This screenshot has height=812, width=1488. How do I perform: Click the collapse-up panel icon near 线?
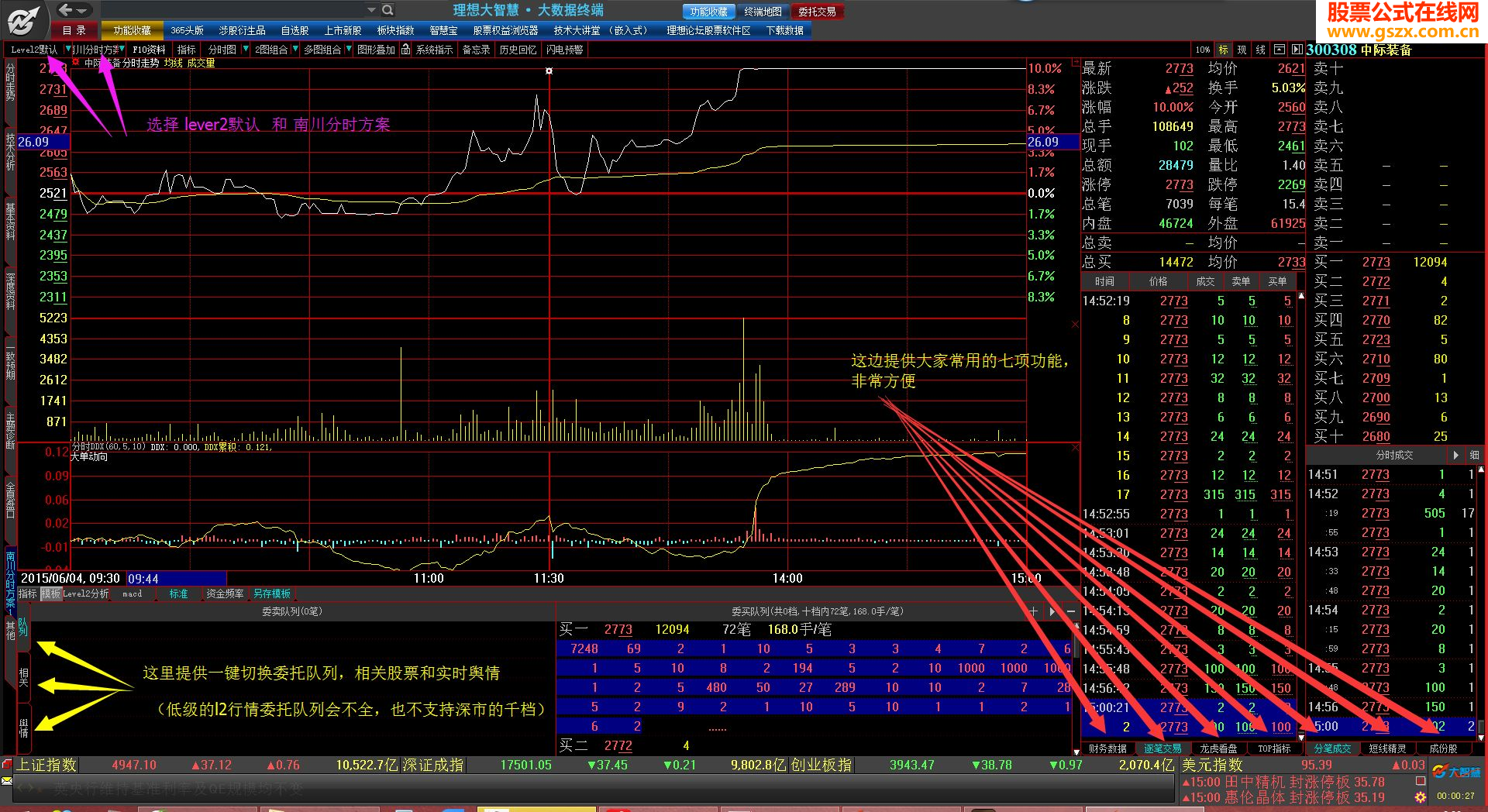[x=1280, y=50]
